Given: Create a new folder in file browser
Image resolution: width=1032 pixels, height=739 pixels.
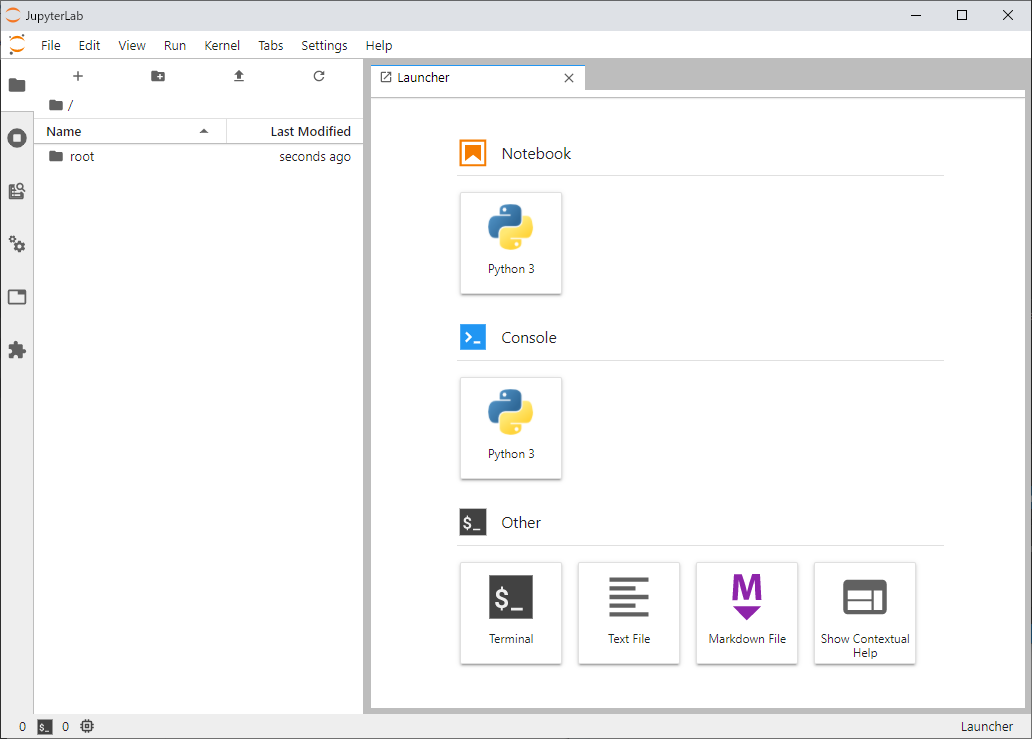Looking at the screenshot, I should pos(158,76).
